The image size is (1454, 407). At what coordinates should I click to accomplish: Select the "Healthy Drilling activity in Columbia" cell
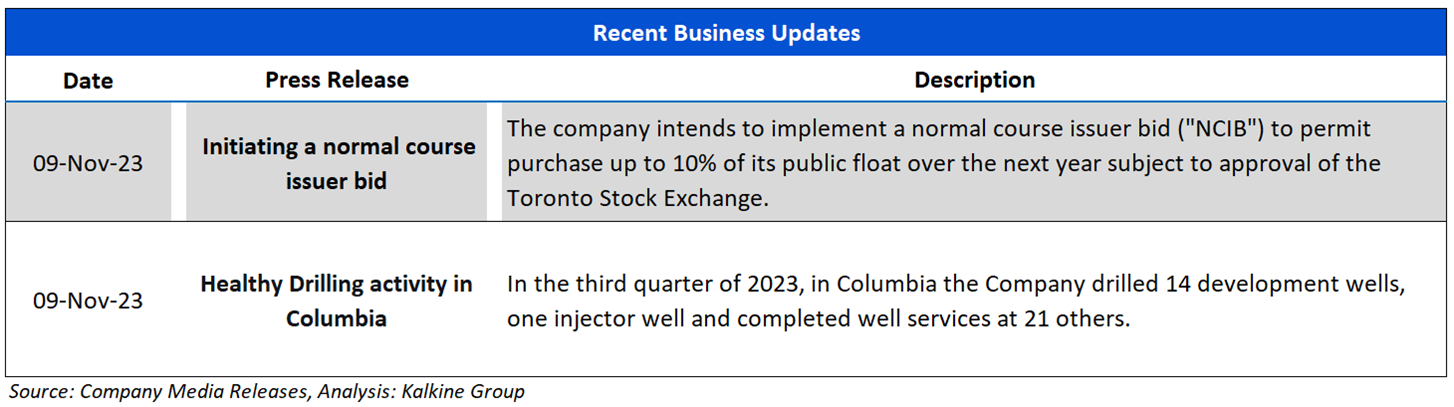tap(337, 301)
